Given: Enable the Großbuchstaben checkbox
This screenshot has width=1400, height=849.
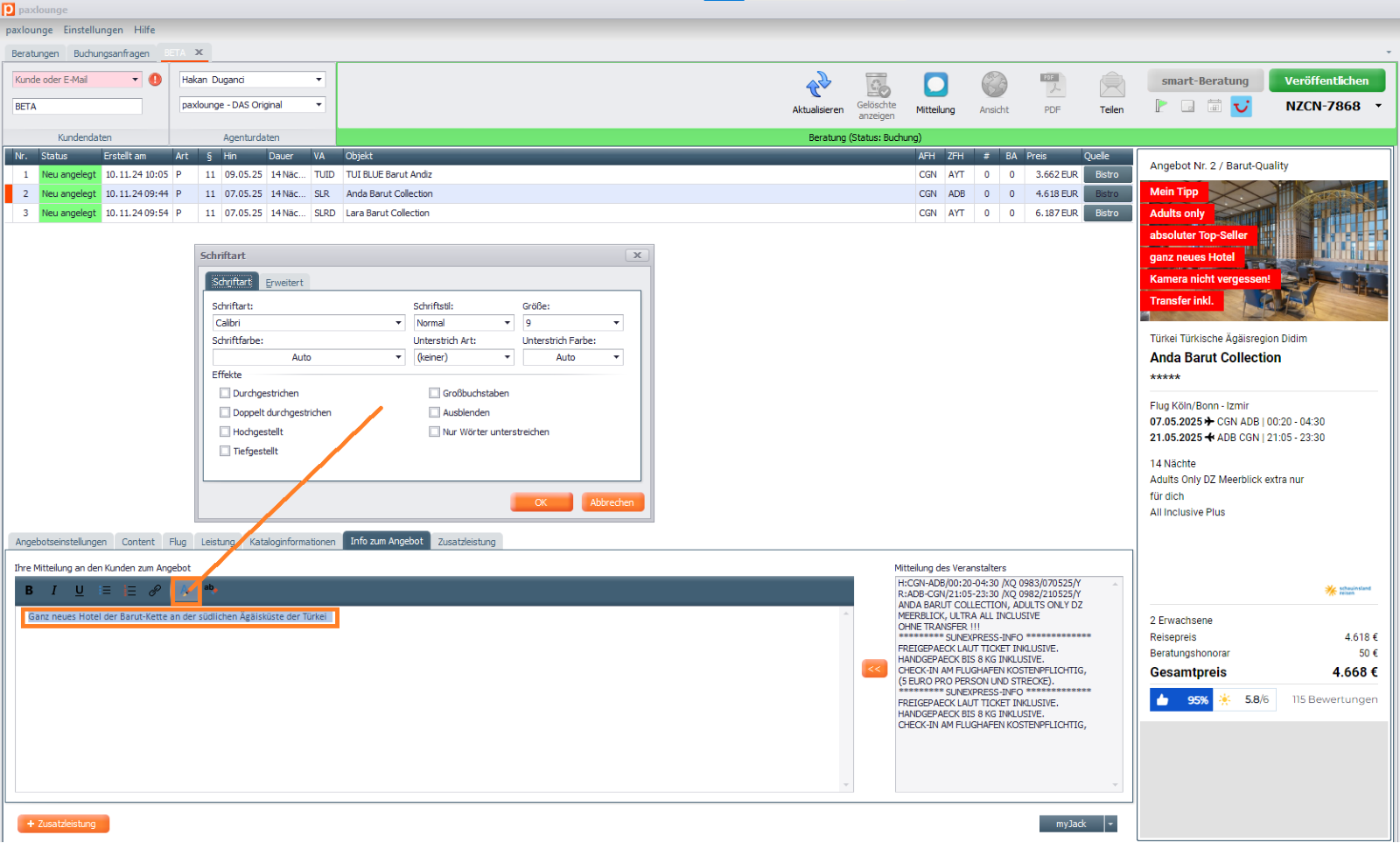Looking at the screenshot, I should point(434,394).
